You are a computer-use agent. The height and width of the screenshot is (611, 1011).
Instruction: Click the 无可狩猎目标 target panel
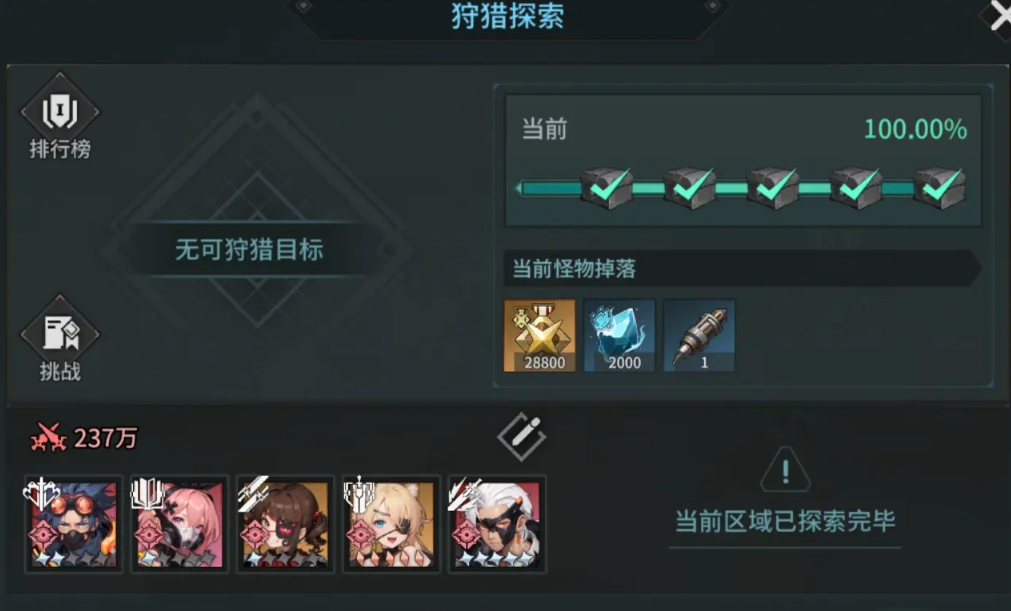(x=249, y=249)
